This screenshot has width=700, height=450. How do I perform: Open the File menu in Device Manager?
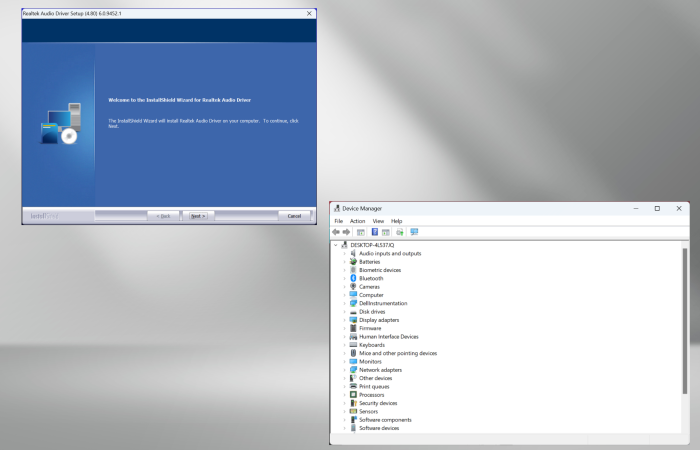[339, 221]
